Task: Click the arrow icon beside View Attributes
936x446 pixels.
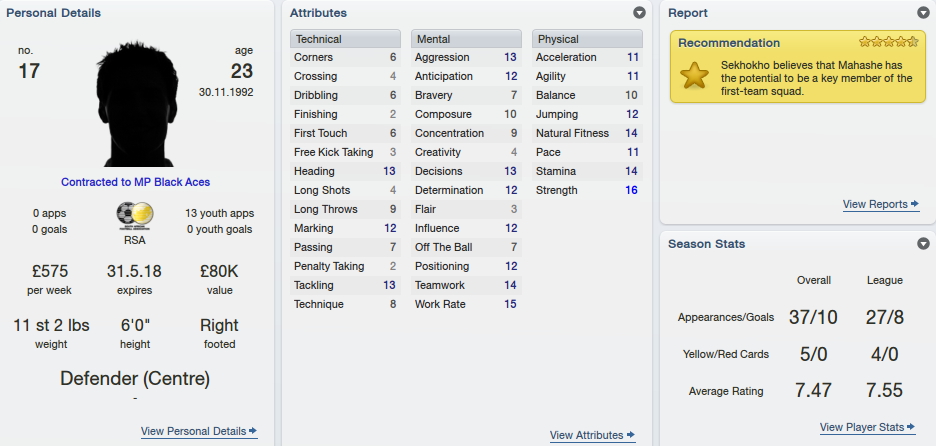Action: click(631, 435)
